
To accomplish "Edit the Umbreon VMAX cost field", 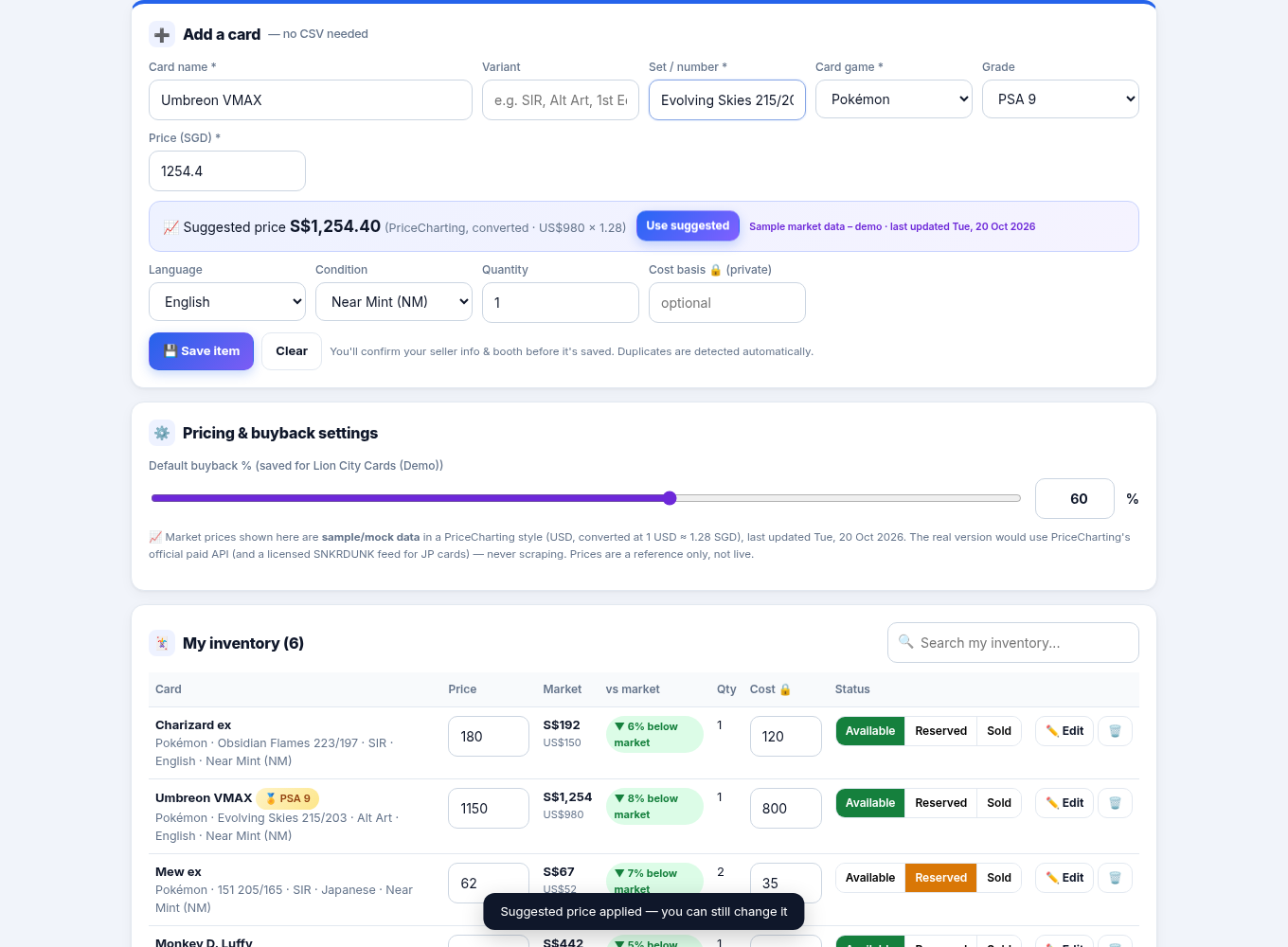I will click(x=786, y=809).
